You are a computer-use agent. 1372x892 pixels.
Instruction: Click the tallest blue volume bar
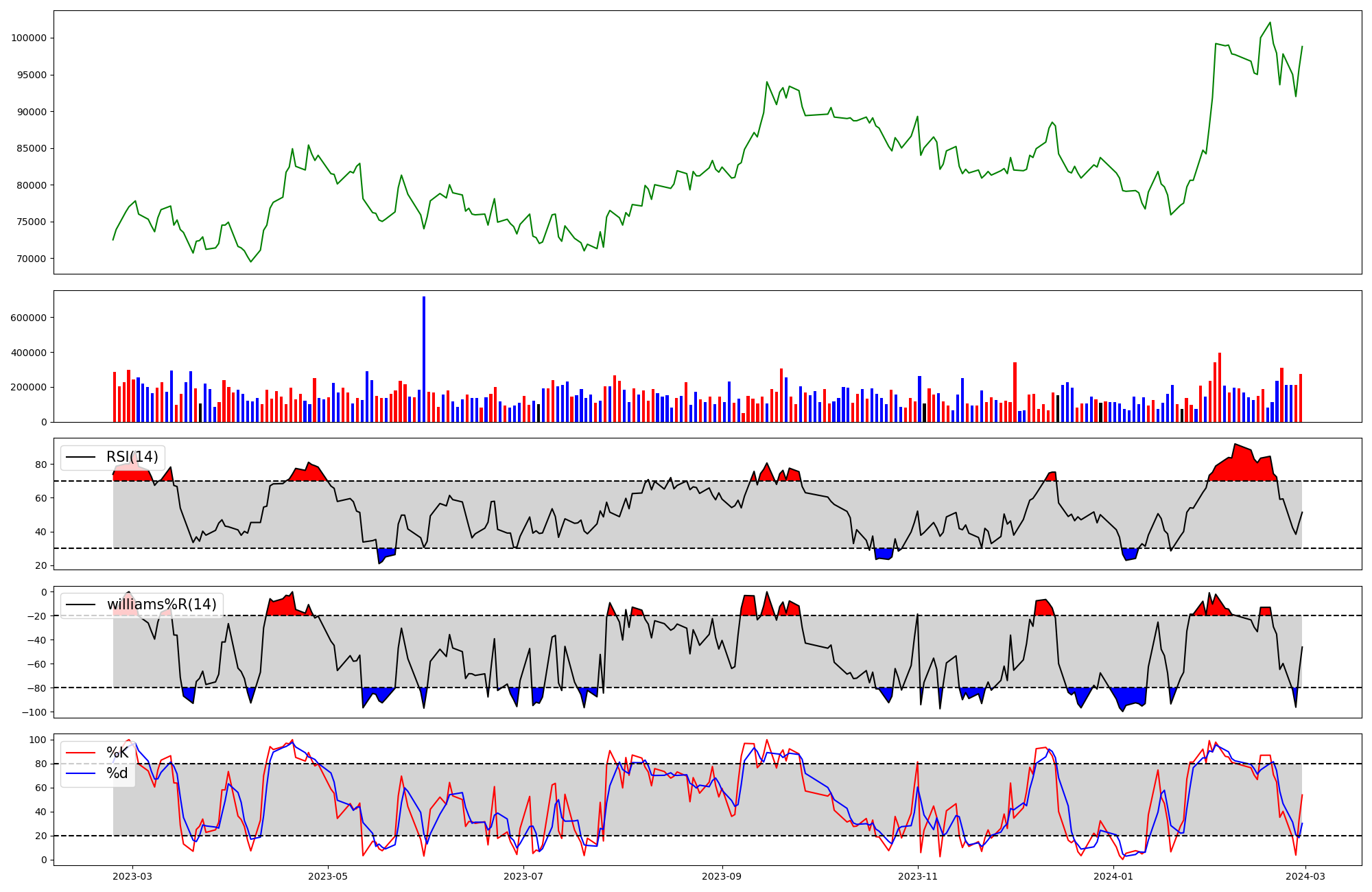424,359
